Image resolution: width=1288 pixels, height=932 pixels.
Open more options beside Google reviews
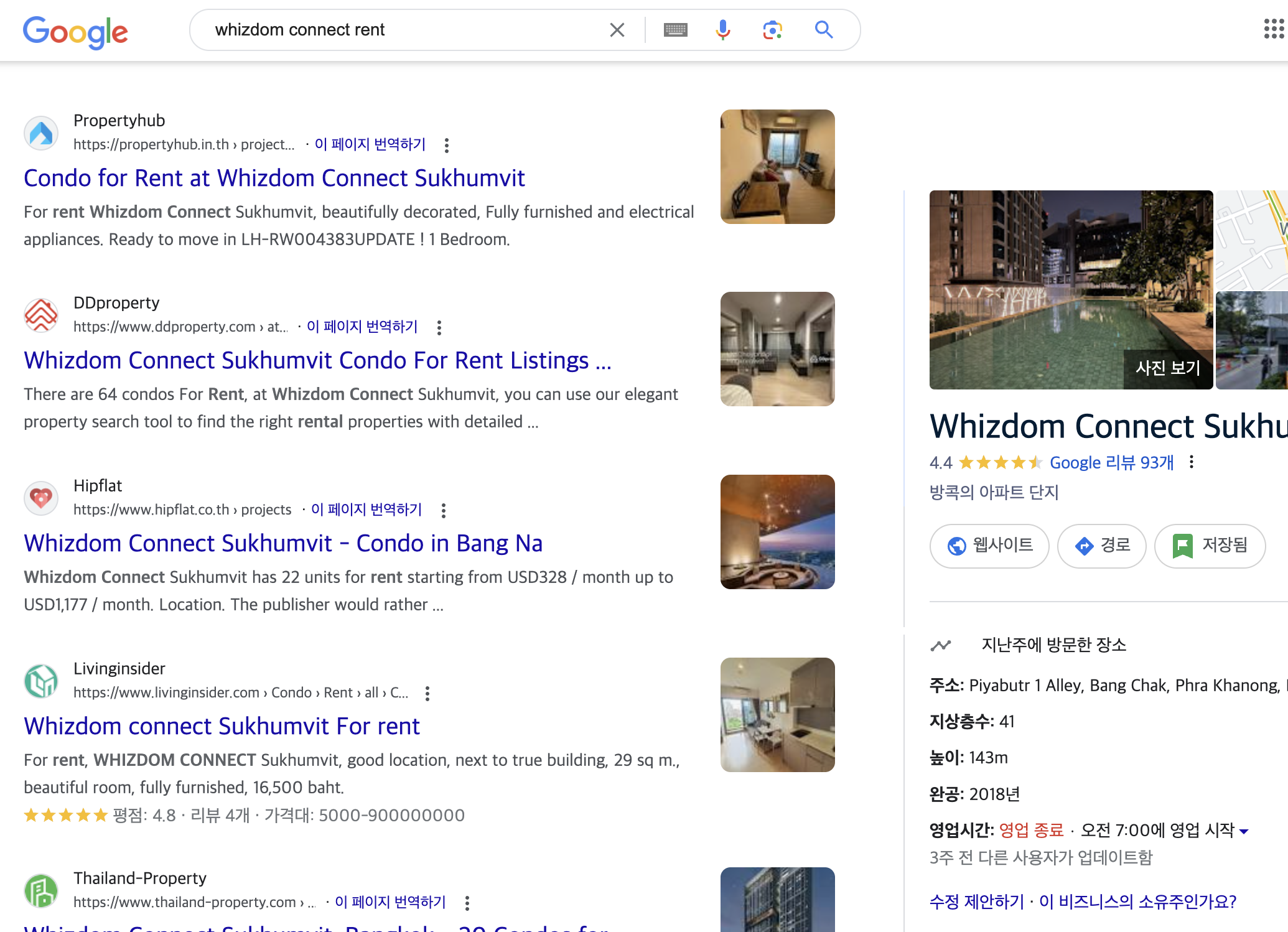pos(1191,462)
